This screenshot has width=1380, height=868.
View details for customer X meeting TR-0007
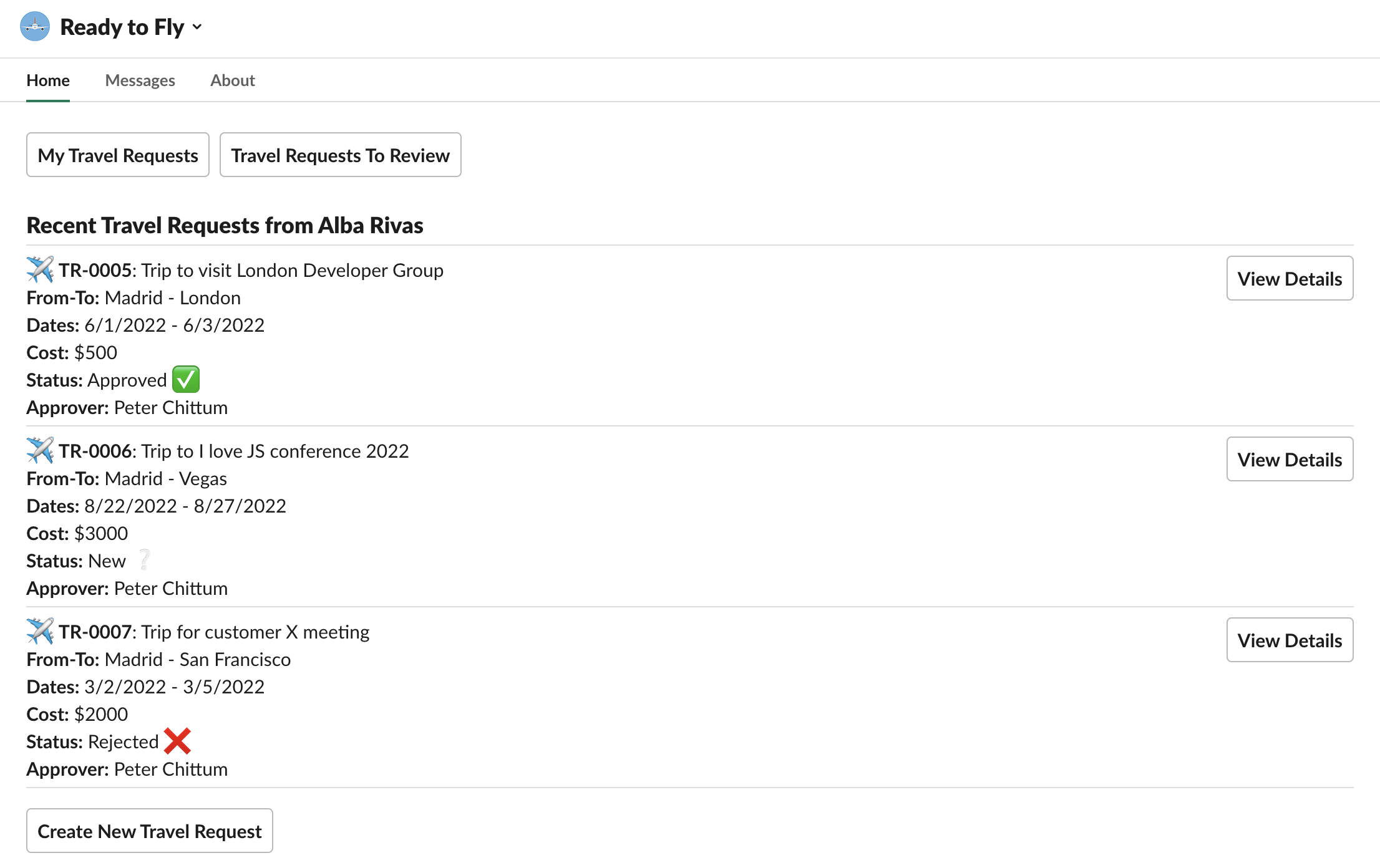coord(1290,640)
